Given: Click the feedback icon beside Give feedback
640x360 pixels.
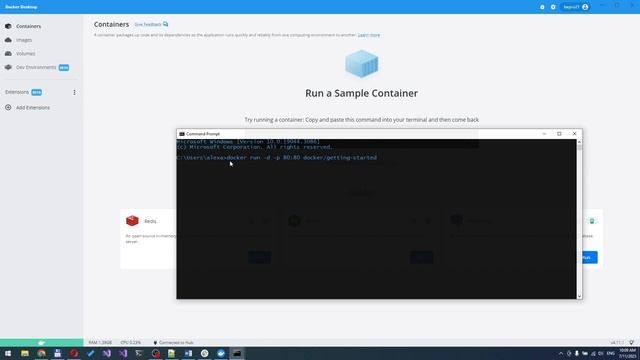Looking at the screenshot, I should 165,24.
